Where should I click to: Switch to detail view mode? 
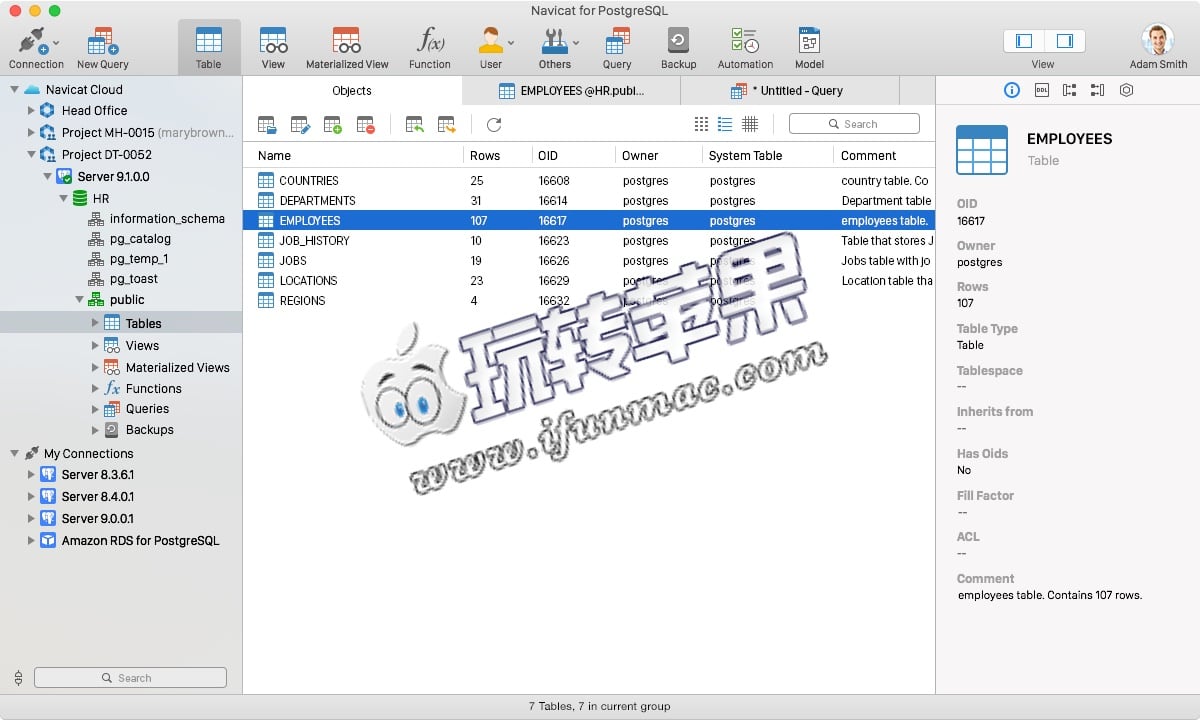click(750, 124)
